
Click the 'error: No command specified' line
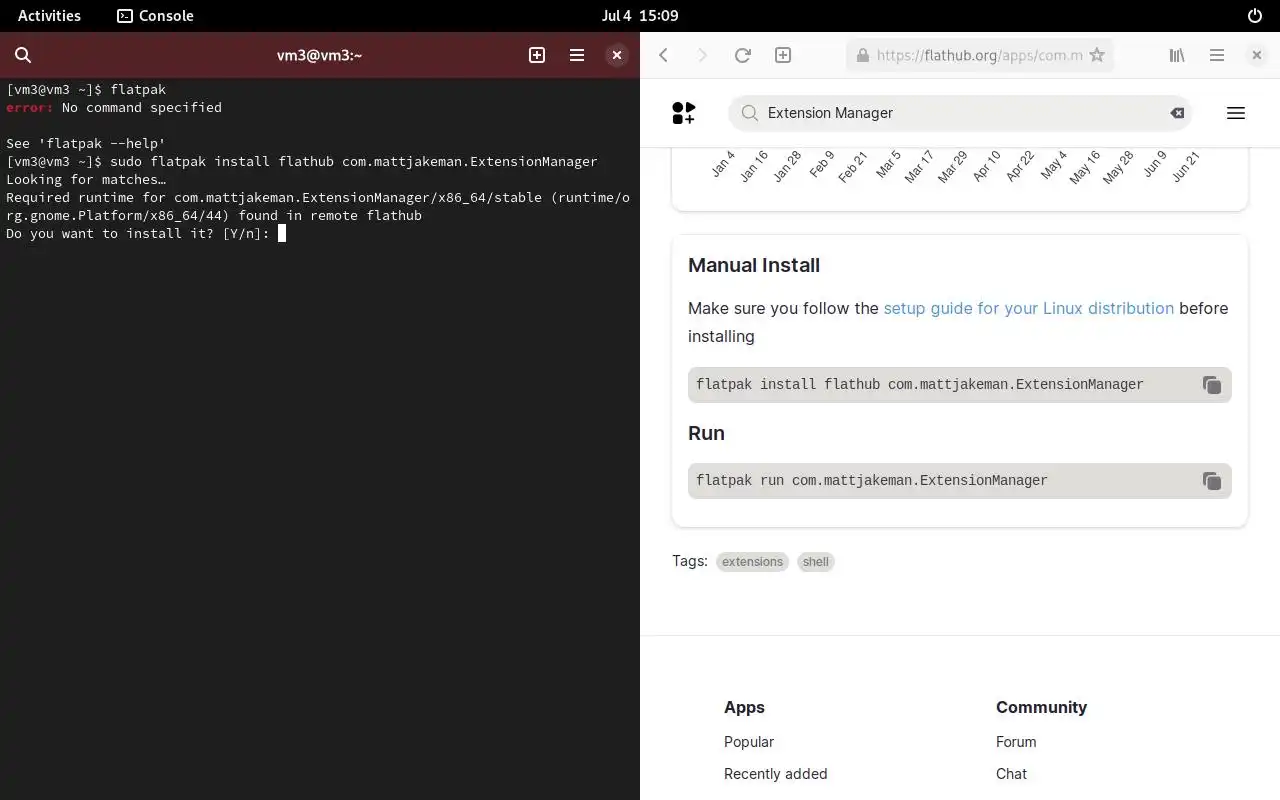114,107
